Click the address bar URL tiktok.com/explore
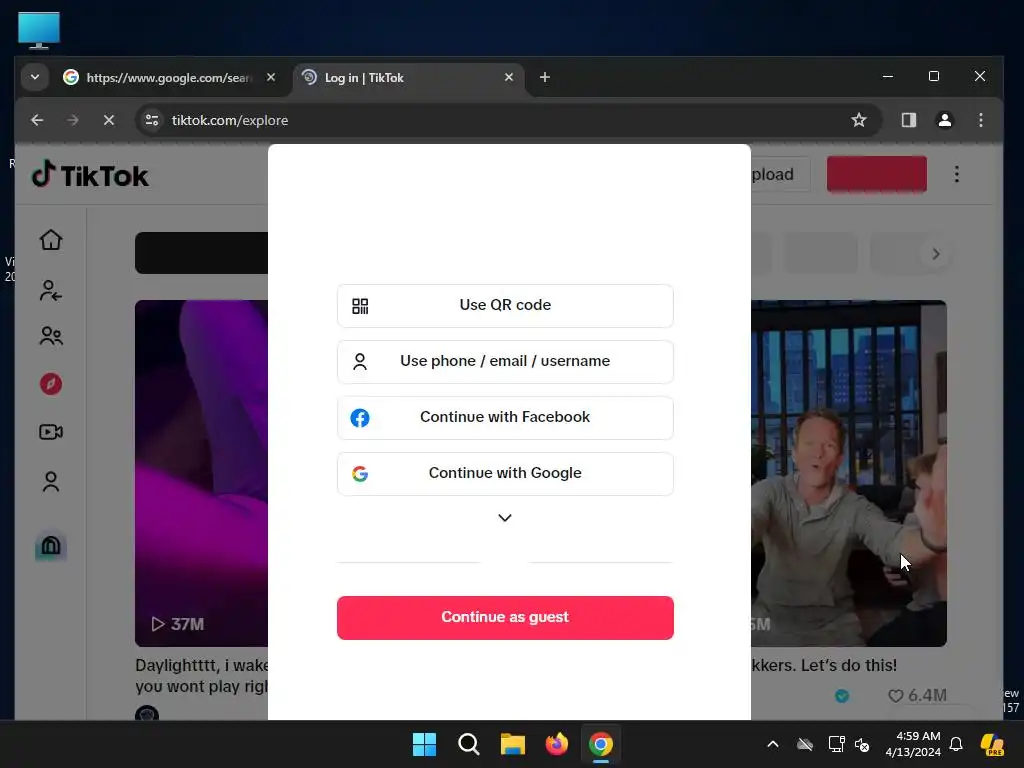 point(230,120)
